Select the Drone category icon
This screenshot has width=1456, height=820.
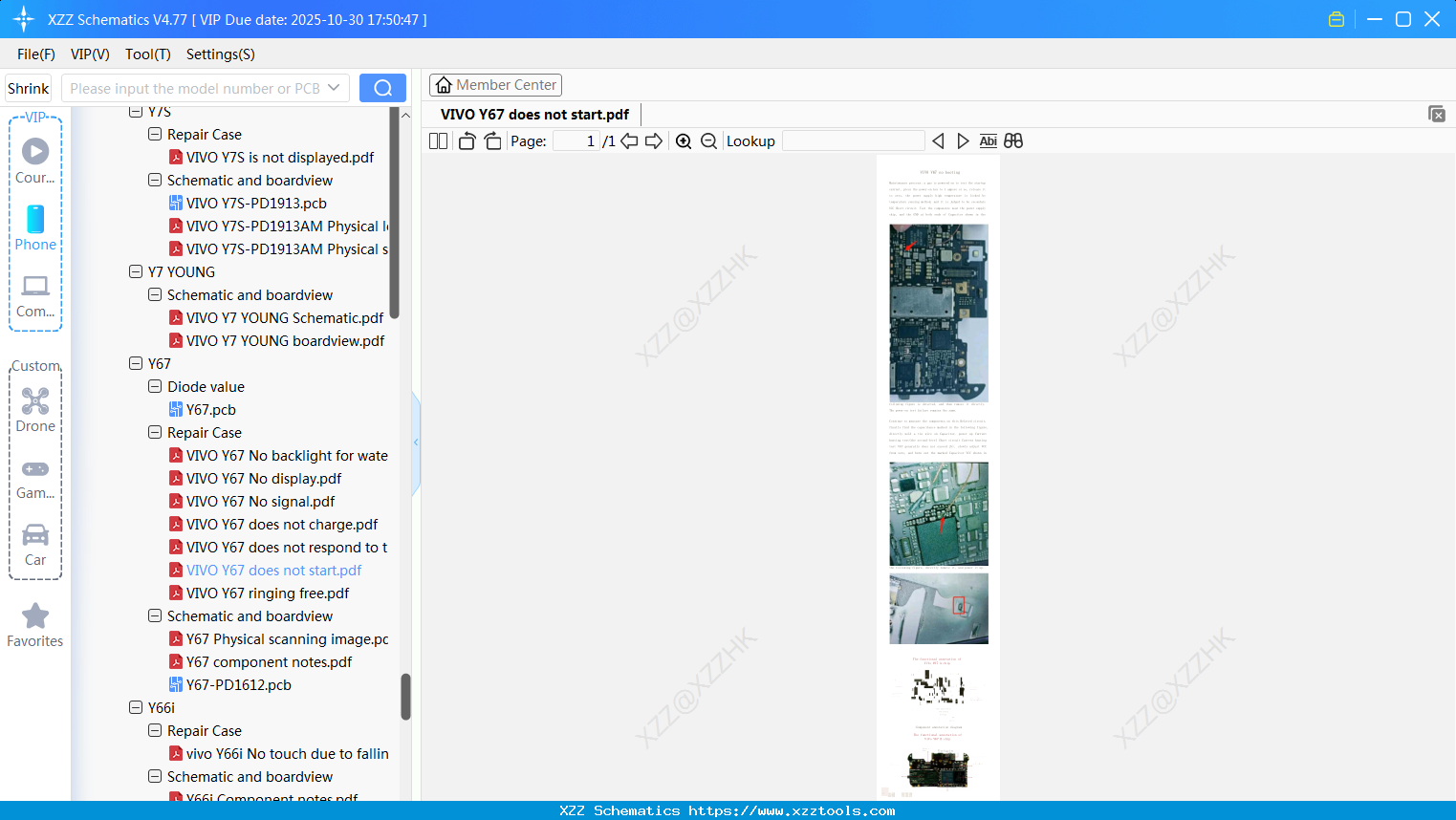coord(35,409)
